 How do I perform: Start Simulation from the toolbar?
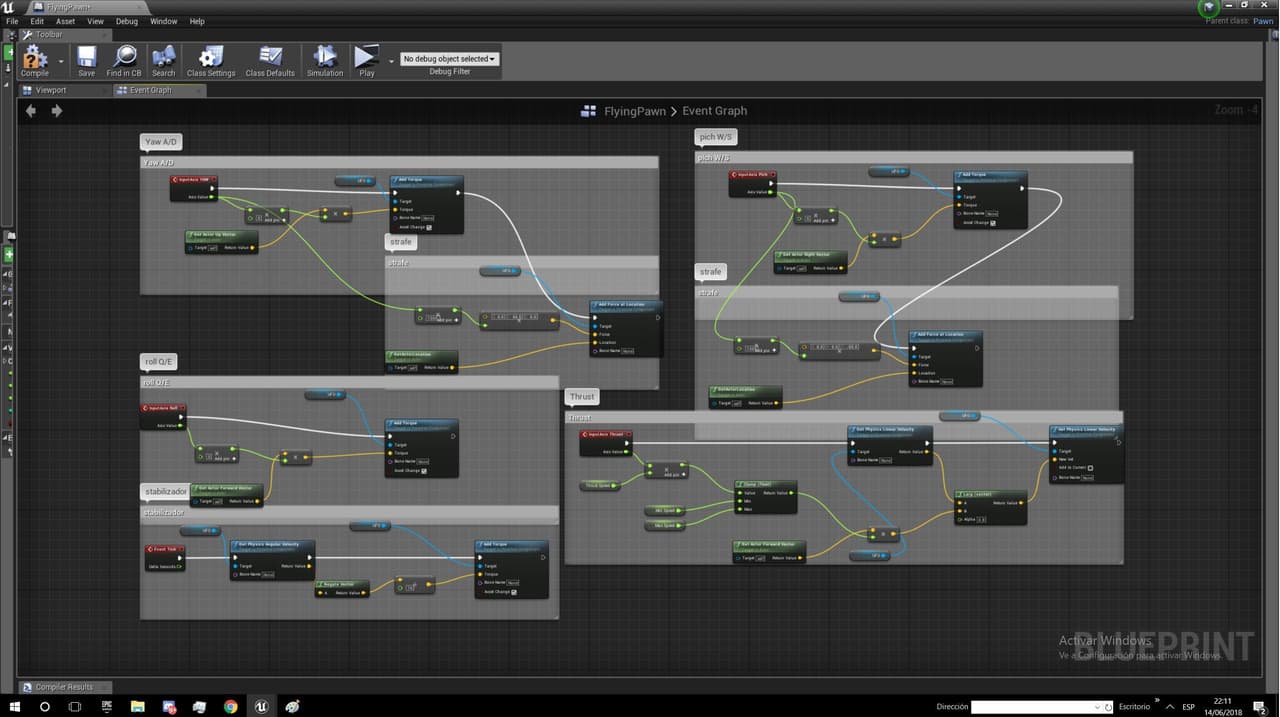[325, 61]
